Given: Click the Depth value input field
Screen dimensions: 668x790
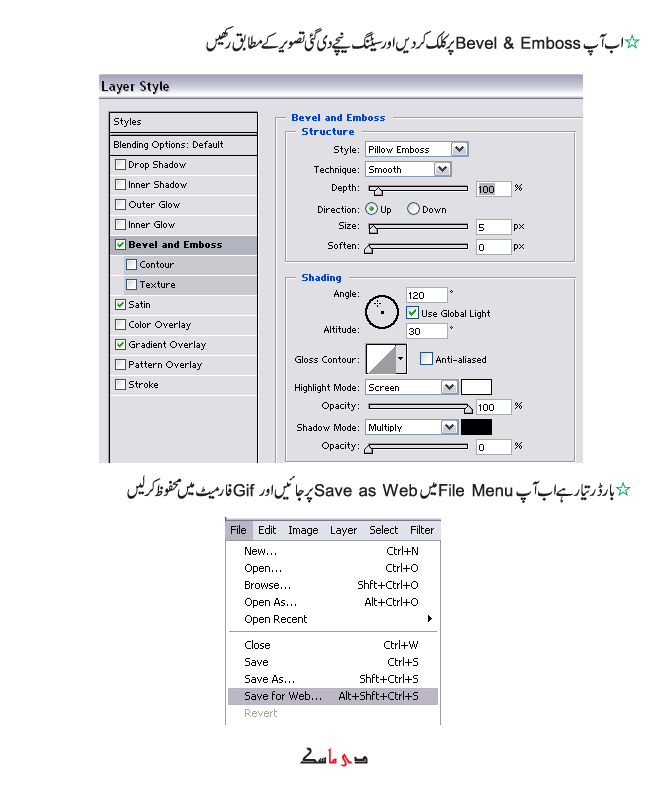Looking at the screenshot, I should (493, 189).
